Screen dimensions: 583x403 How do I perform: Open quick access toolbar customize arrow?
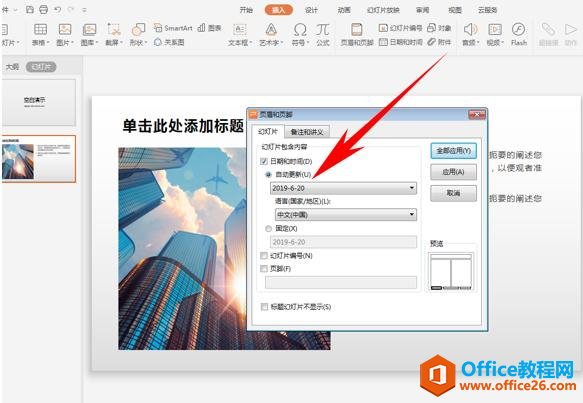[85, 10]
